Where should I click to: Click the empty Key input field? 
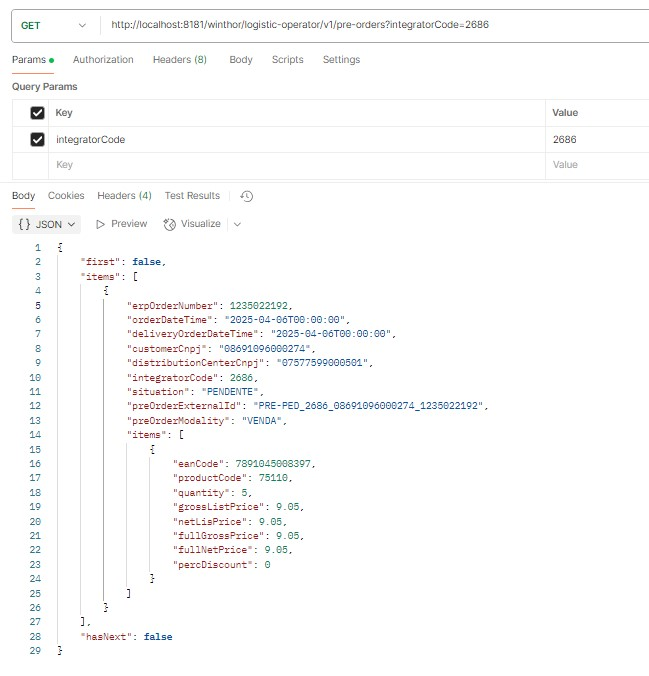pos(290,165)
